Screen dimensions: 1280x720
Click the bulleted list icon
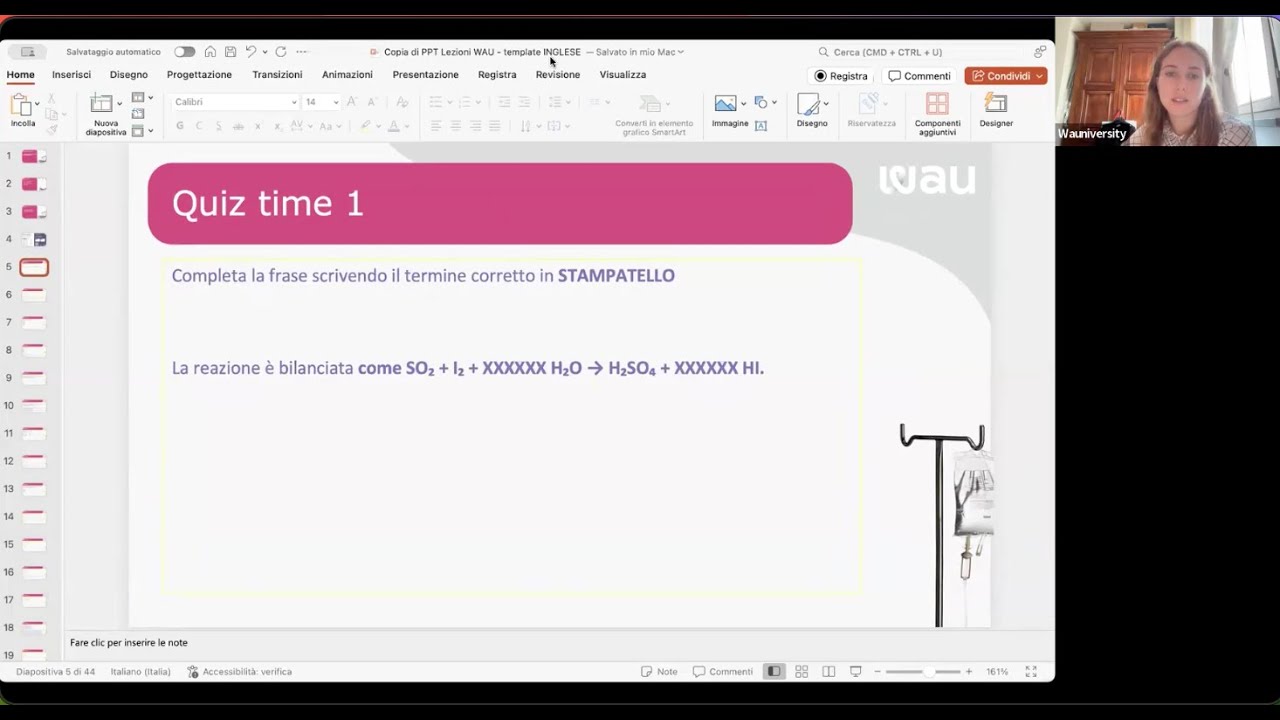[x=435, y=102]
